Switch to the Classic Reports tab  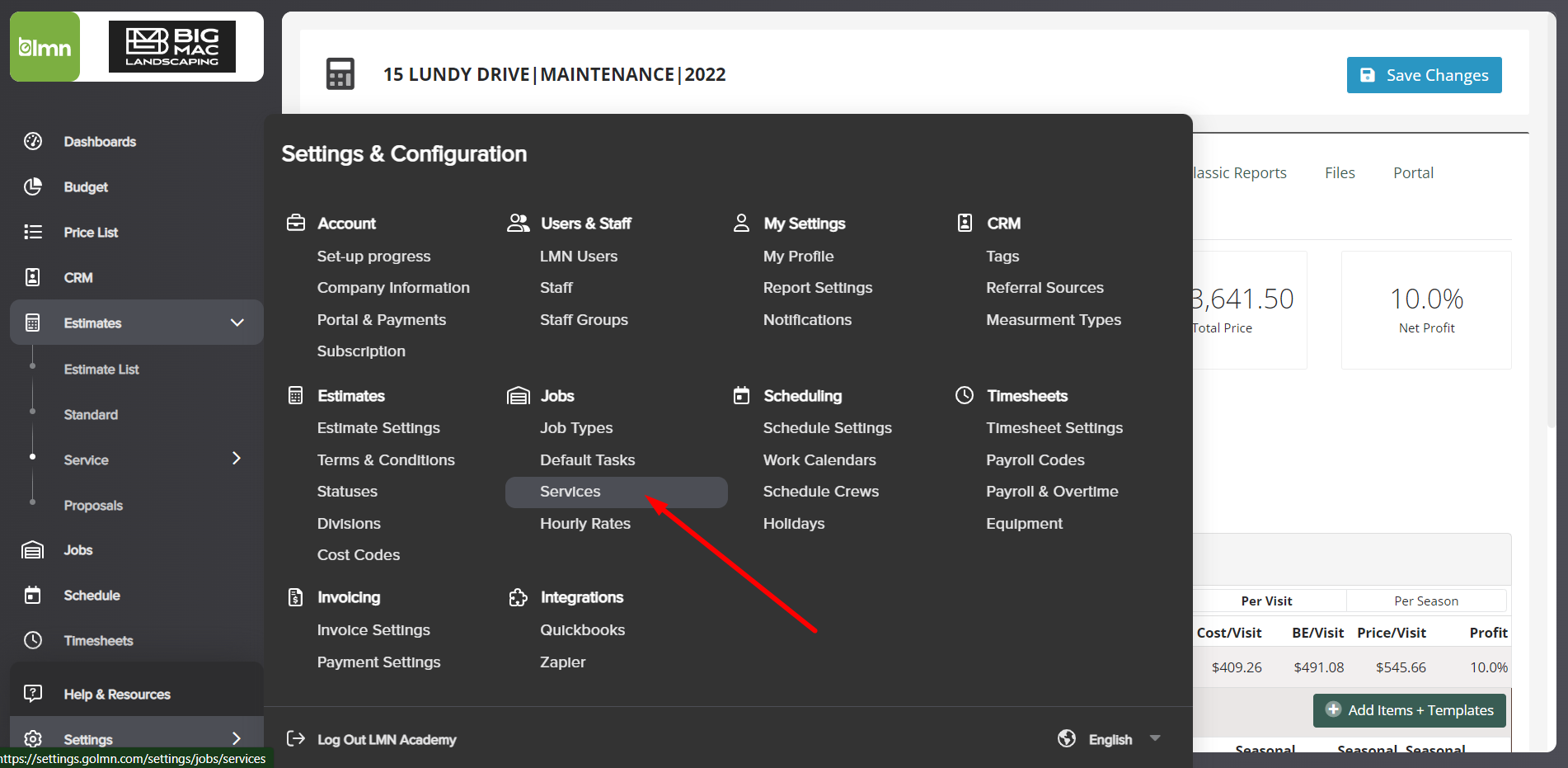[x=1240, y=172]
